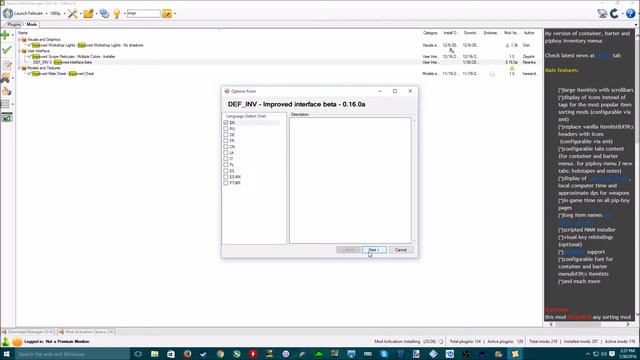Viewport: 640px width, 360px height.
Task: Uncheck the EN language checkbox
Action: click(226, 122)
